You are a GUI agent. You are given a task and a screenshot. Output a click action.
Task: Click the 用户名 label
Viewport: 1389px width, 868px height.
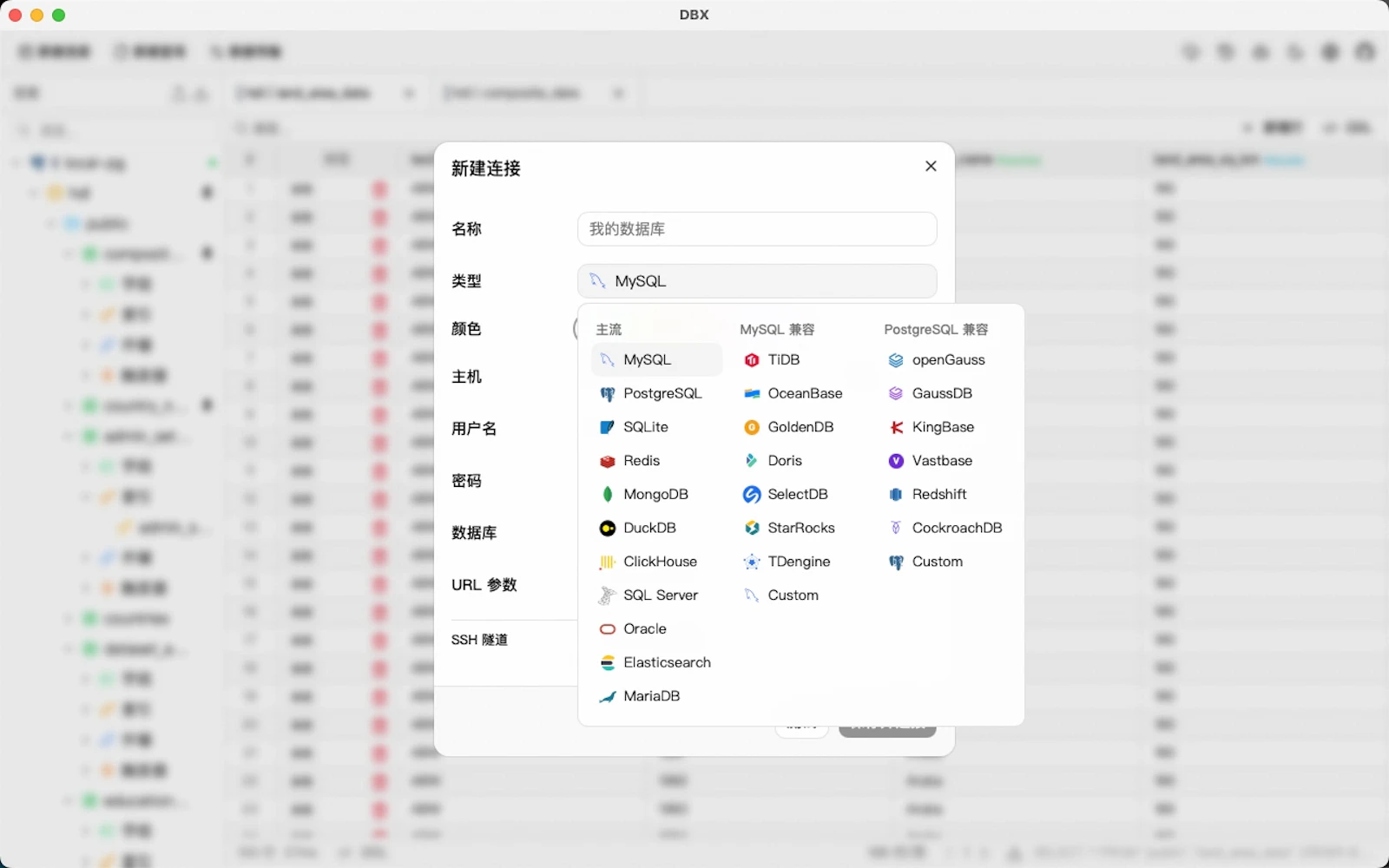tap(474, 429)
